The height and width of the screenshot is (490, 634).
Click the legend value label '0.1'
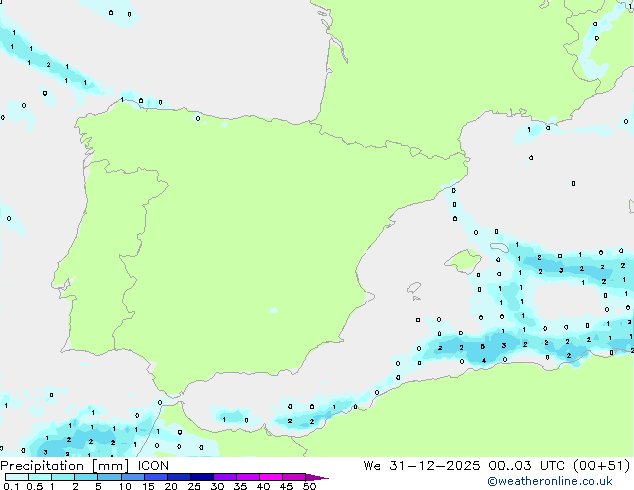point(11,486)
